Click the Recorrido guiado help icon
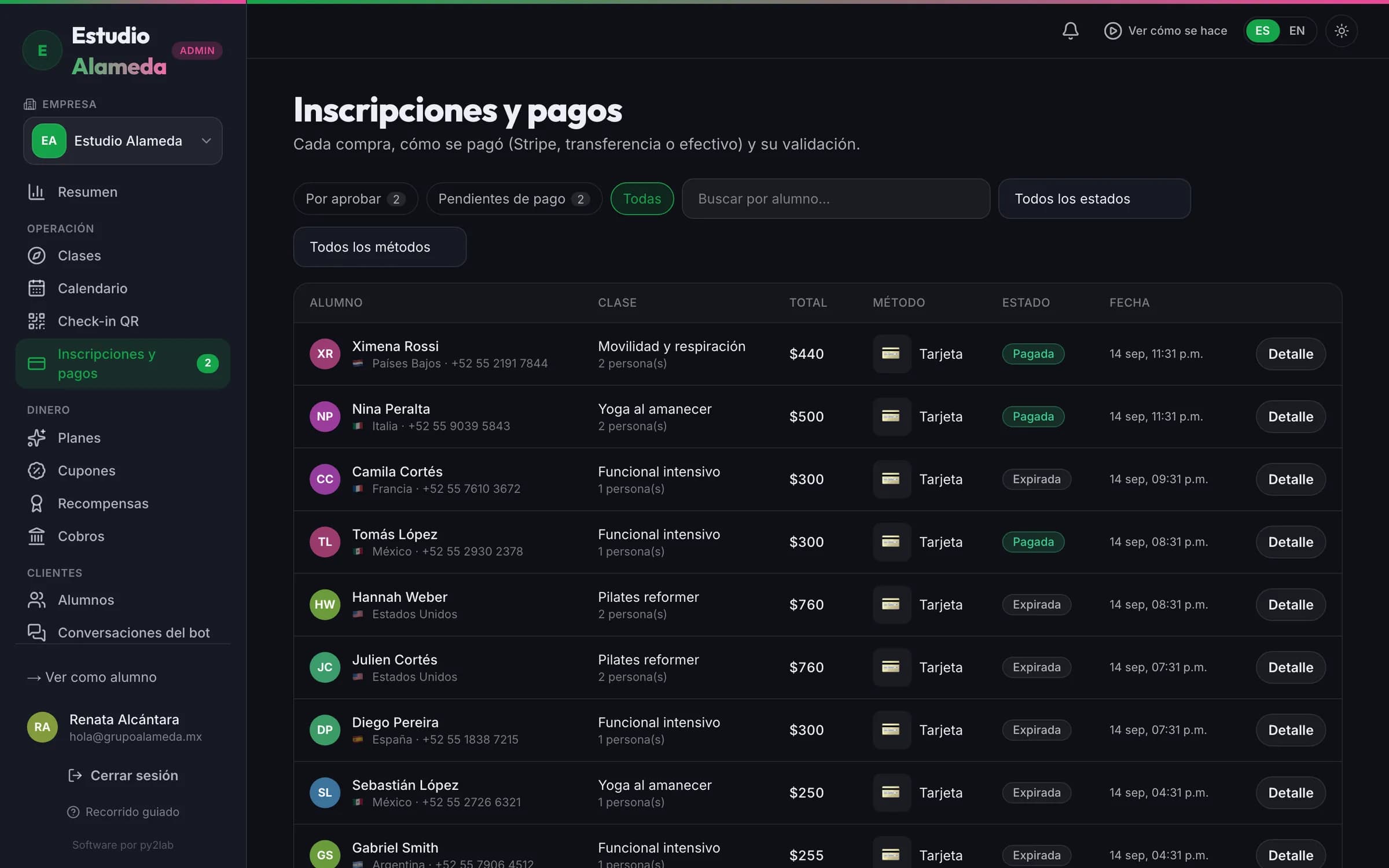The width and height of the screenshot is (1389, 868). (x=73, y=812)
